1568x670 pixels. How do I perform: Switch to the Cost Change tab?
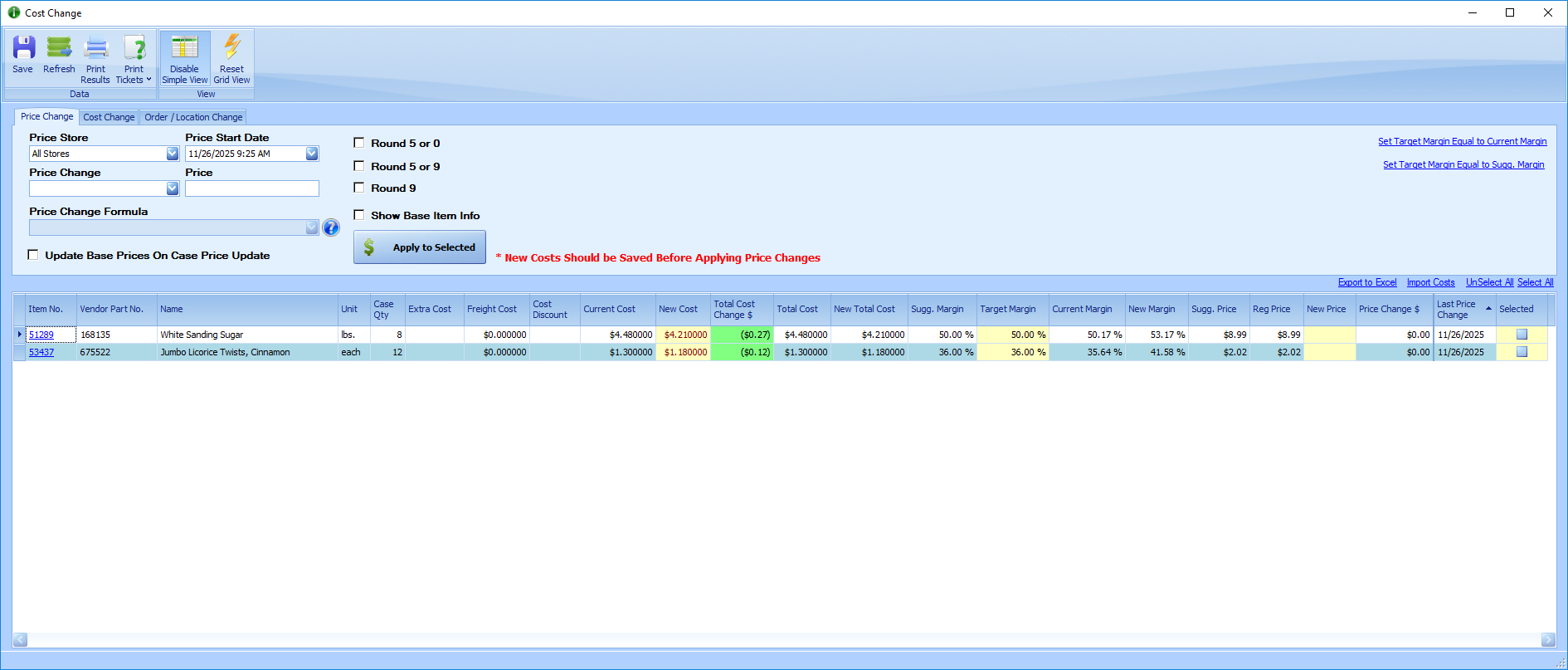pos(109,117)
